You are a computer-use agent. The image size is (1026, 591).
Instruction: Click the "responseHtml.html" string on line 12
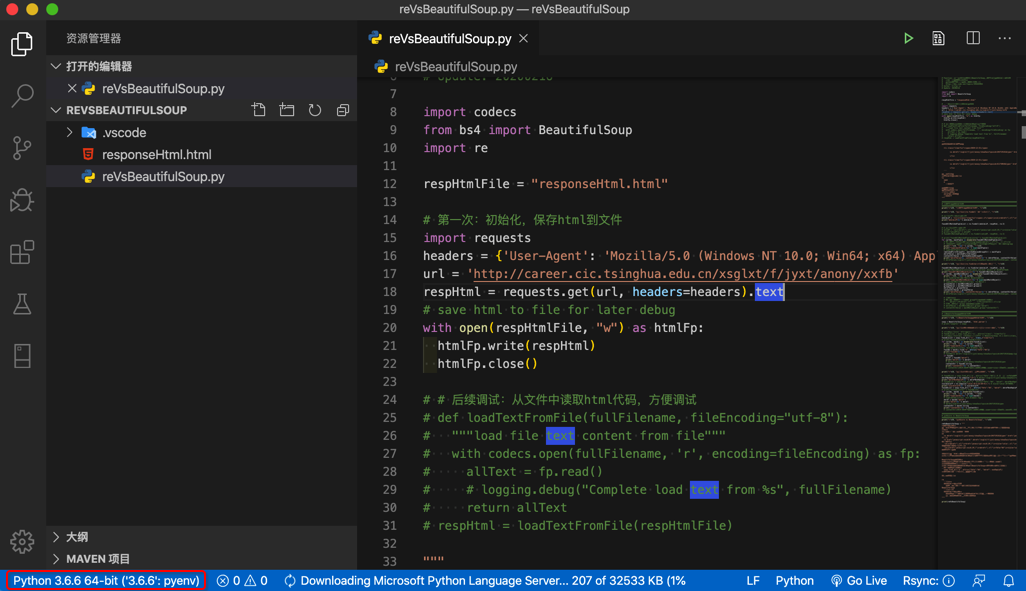coord(599,184)
